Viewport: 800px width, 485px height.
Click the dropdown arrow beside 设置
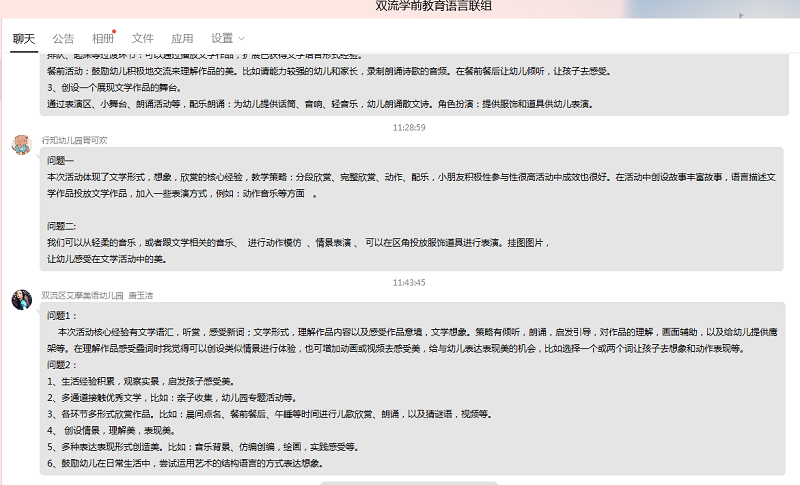[243, 39]
